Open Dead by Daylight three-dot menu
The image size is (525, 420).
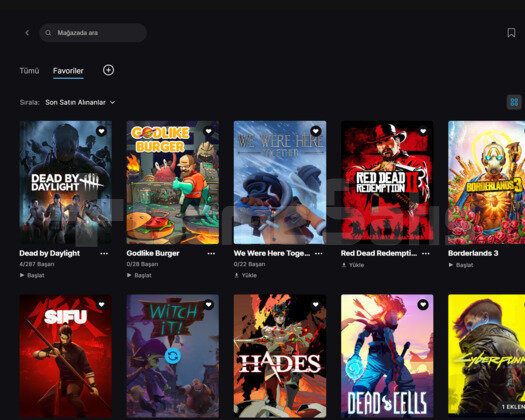[x=104, y=254]
